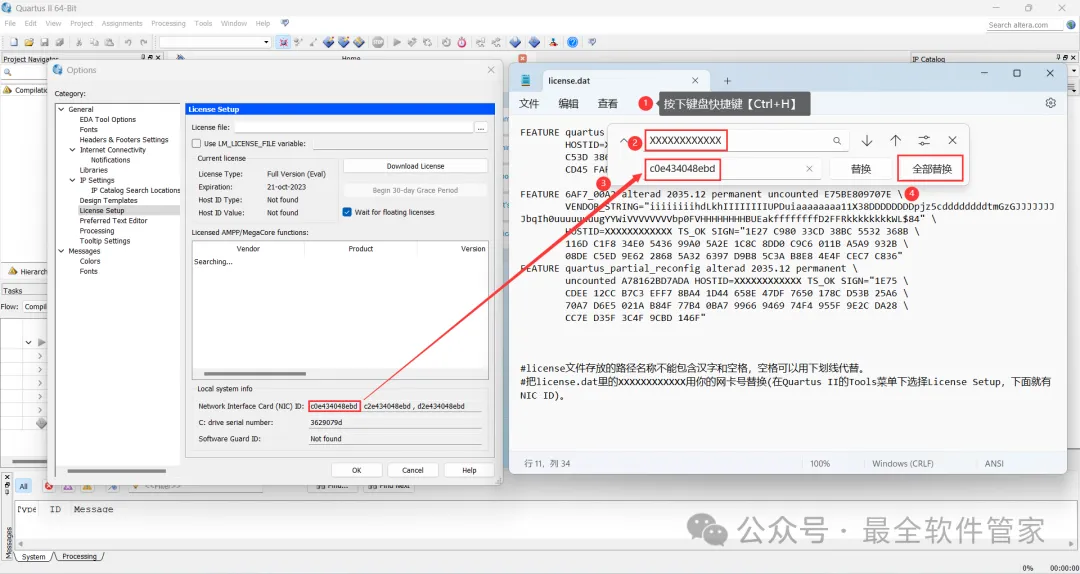The image size is (1080, 574).
Task: Click Save disk icon in Quartus toolbar
Action: click(44, 42)
